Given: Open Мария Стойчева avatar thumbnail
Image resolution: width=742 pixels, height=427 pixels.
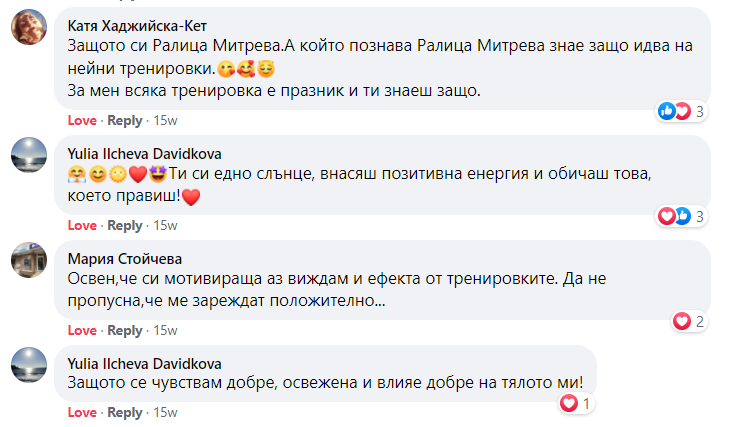Looking at the screenshot, I should pyautogui.click(x=29, y=260).
